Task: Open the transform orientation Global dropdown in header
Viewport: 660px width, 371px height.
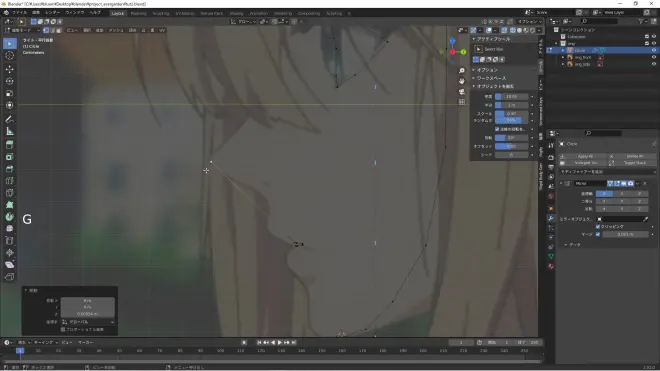Action: 243,21
